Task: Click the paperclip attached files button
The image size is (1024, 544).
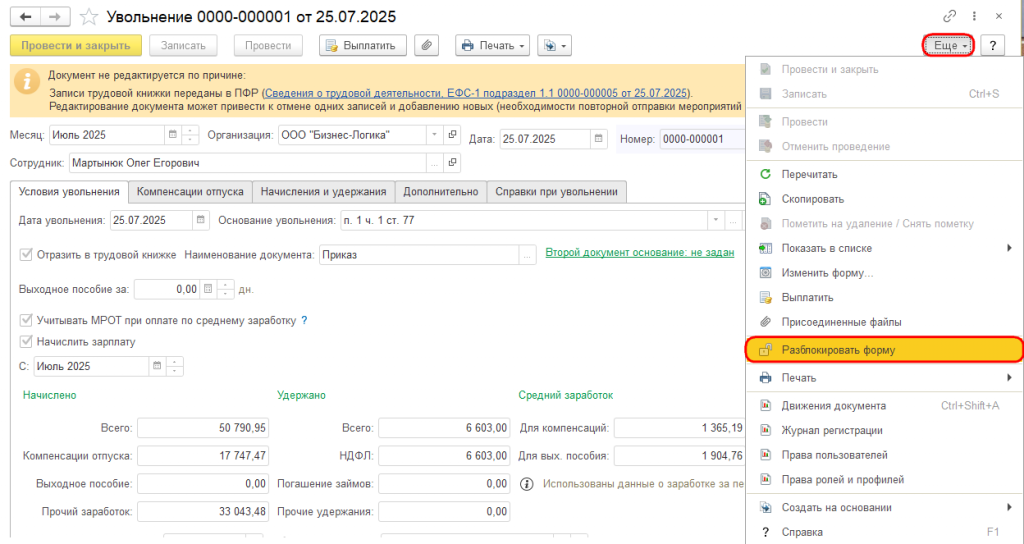Action: pyautogui.click(x=426, y=46)
